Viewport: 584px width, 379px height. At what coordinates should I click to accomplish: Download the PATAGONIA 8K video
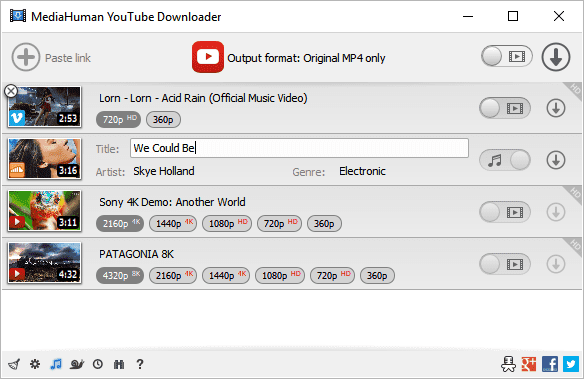click(556, 264)
